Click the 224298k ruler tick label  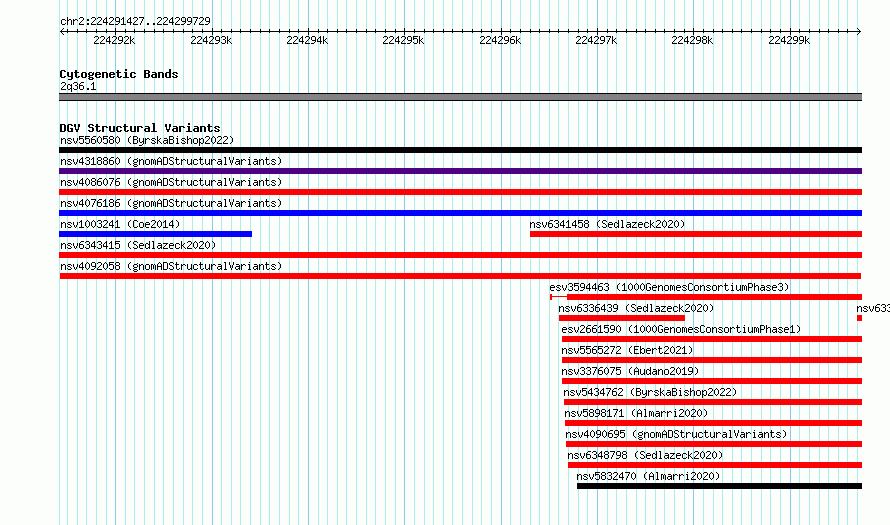pyautogui.click(x=692, y=40)
